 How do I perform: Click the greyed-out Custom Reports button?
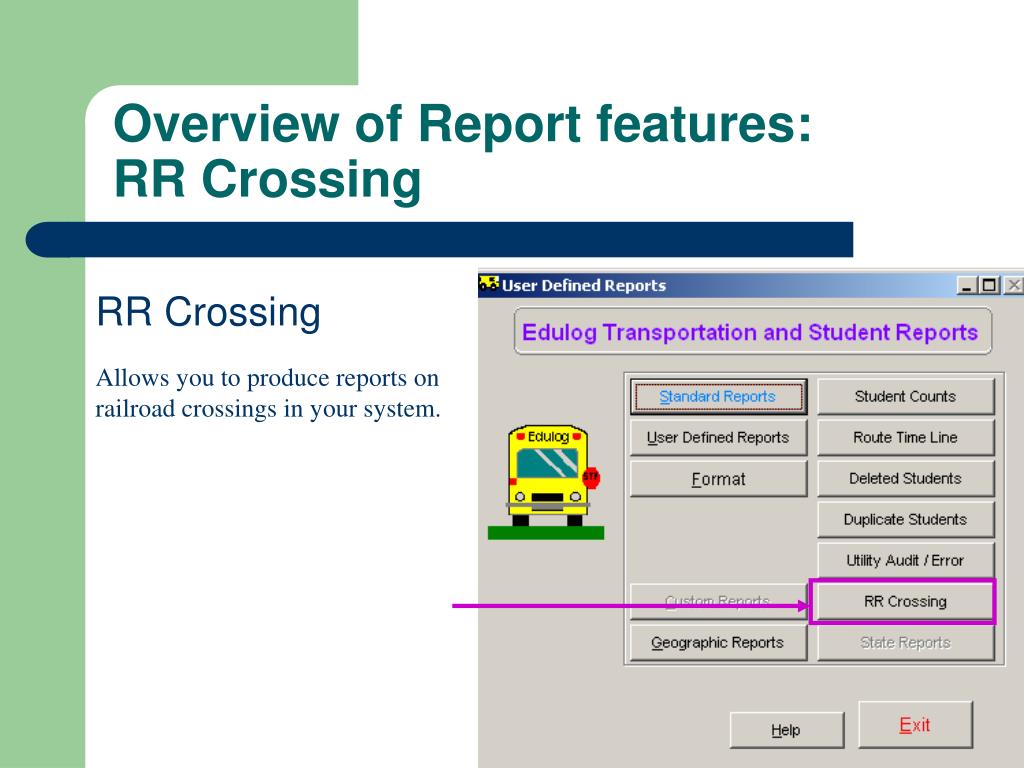(718, 601)
